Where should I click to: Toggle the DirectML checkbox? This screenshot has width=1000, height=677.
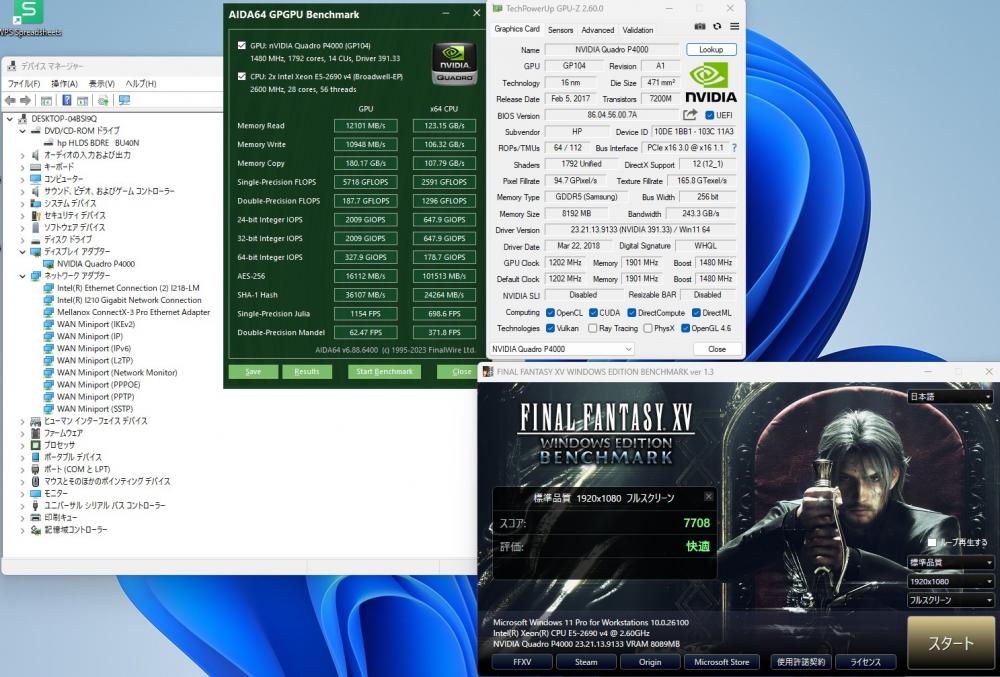pos(696,313)
